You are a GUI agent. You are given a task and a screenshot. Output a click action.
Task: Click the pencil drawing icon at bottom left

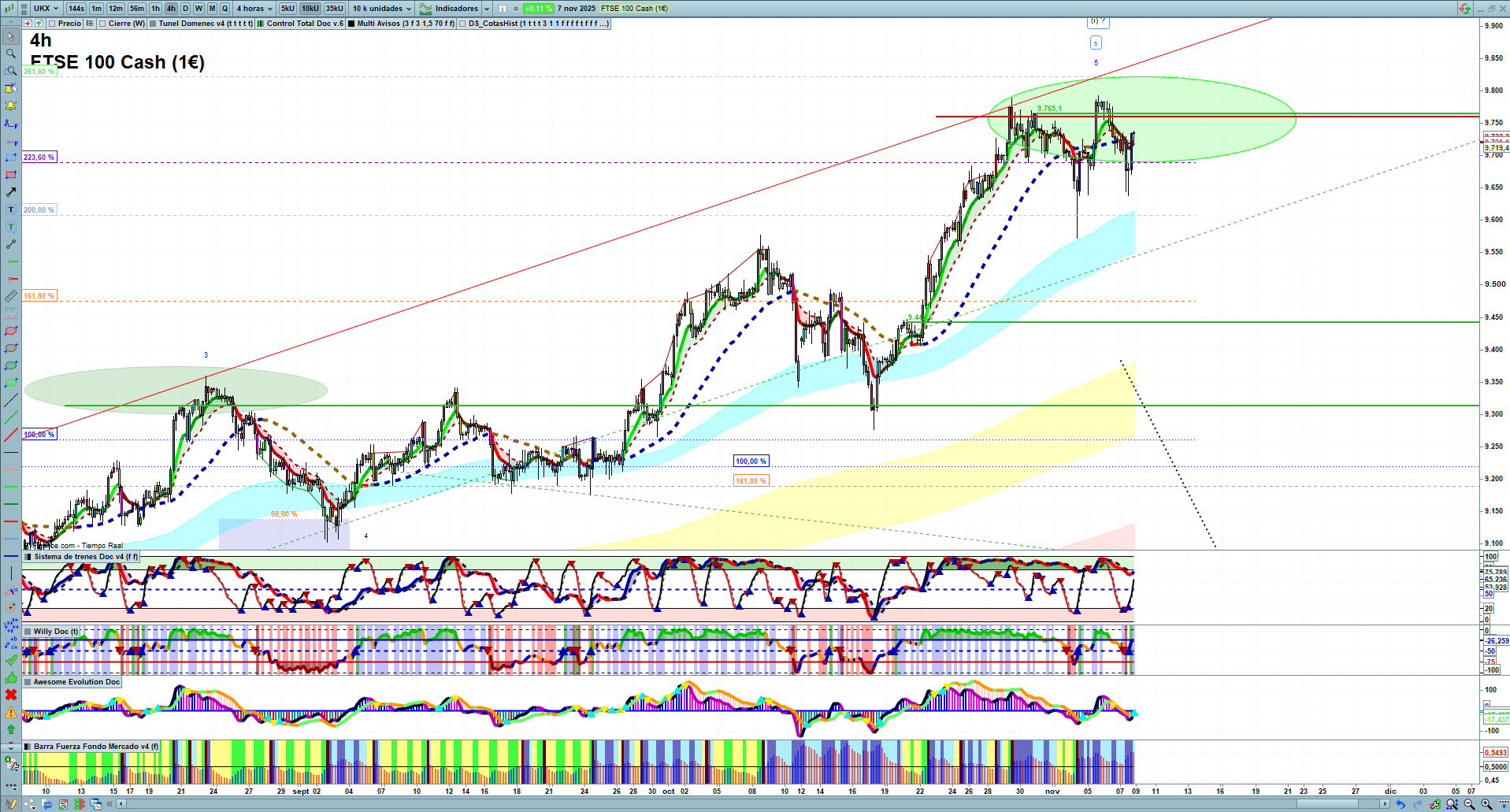point(11,804)
